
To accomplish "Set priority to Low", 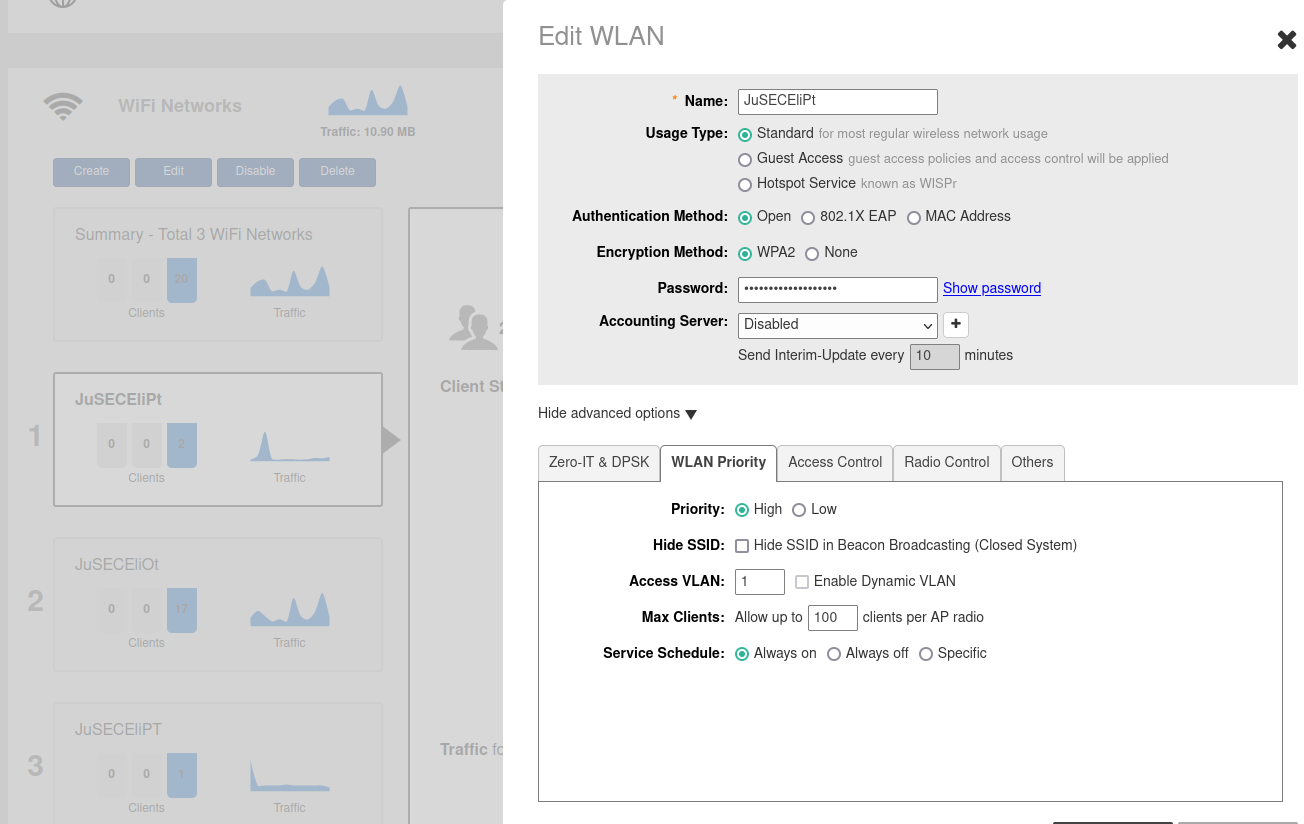I will coord(799,510).
